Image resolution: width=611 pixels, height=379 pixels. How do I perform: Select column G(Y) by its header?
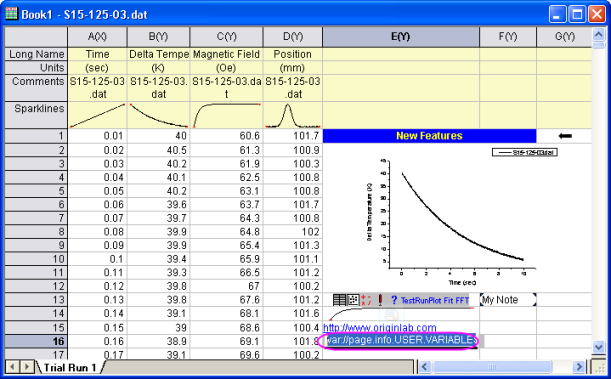[564, 37]
